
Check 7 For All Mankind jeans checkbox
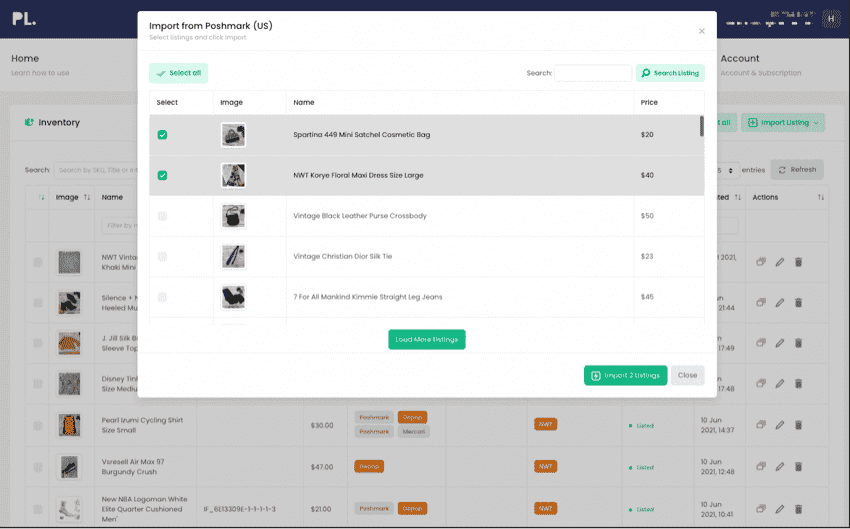pyautogui.click(x=162, y=298)
